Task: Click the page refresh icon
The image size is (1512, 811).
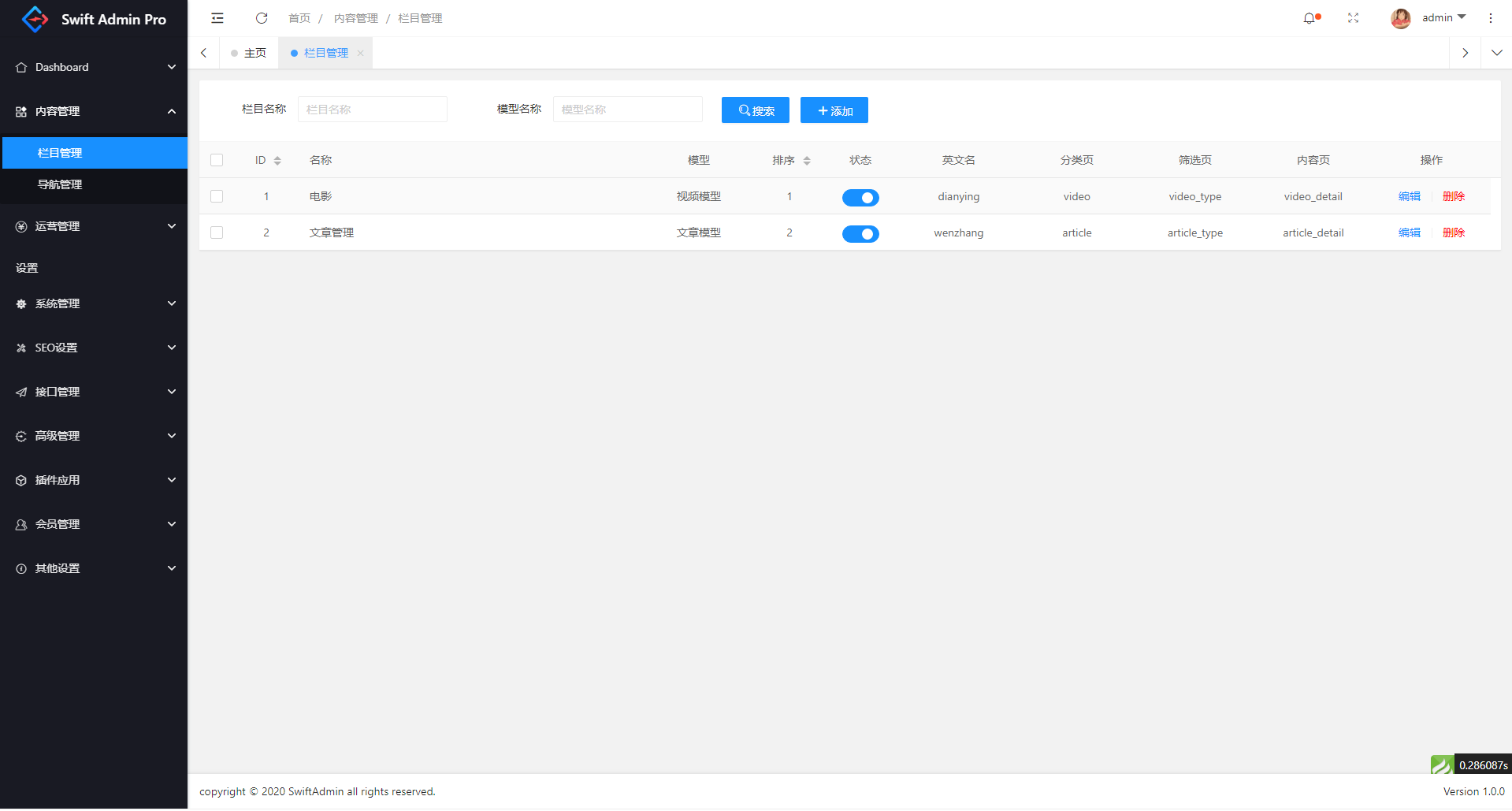Action: [262, 18]
